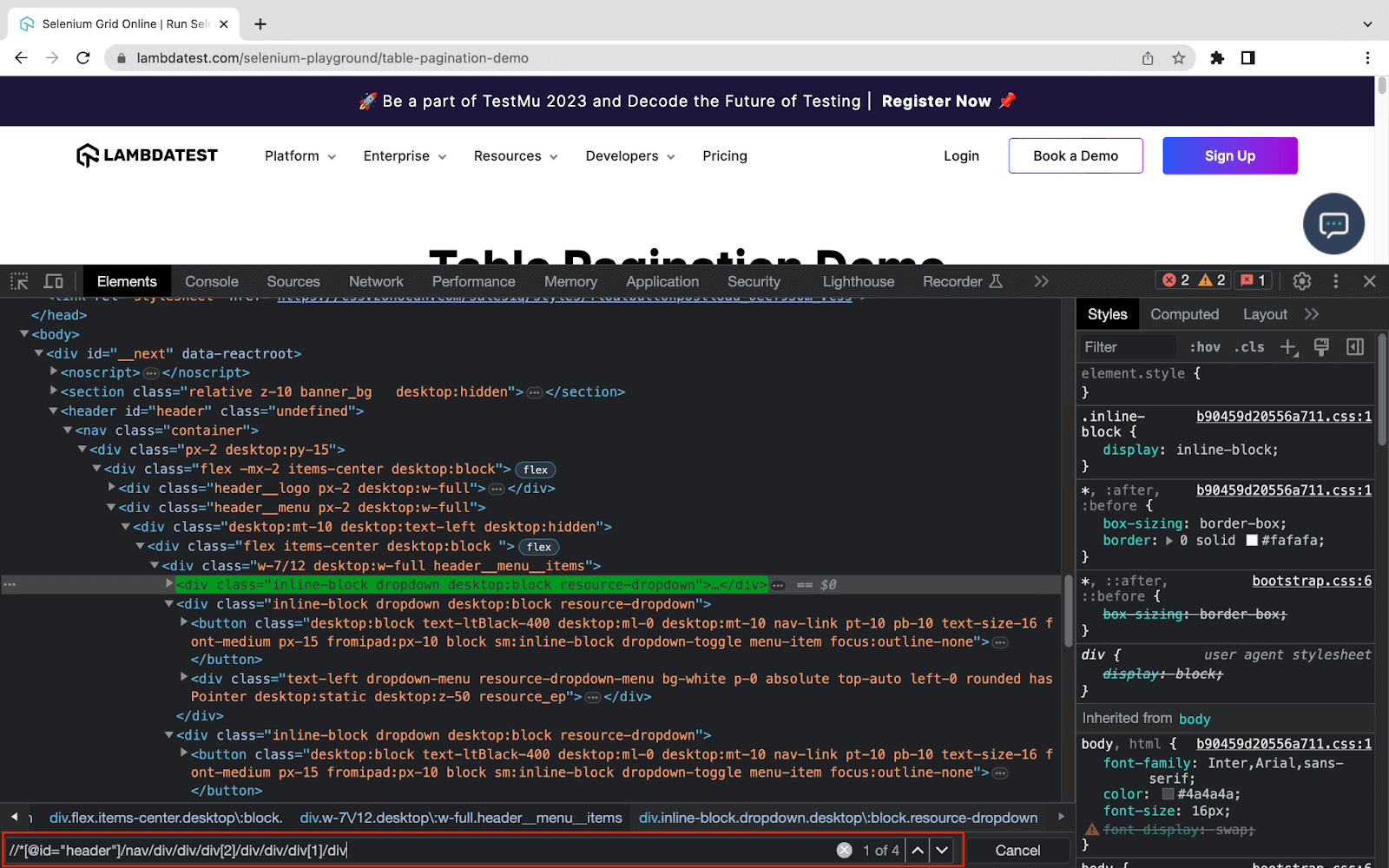Click the address bar URL
The height and width of the screenshot is (868, 1389).
tap(332, 58)
